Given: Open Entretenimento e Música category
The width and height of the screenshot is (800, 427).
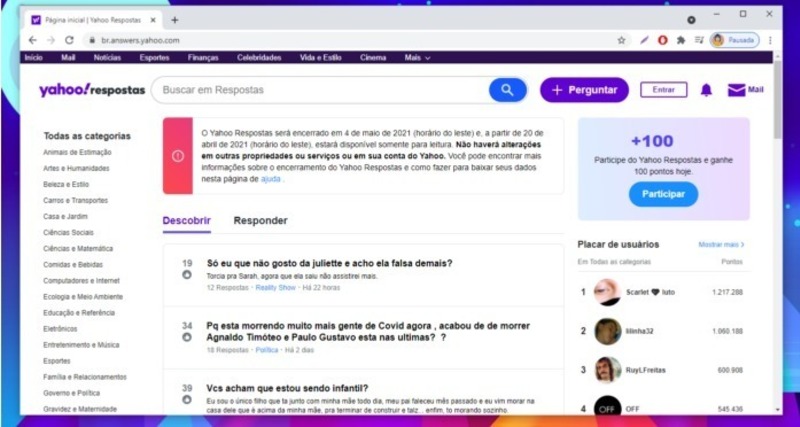Looking at the screenshot, I should 81,345.
